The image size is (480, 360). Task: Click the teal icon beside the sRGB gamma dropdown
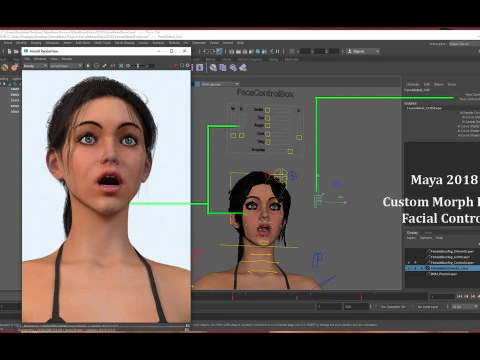(197, 84)
